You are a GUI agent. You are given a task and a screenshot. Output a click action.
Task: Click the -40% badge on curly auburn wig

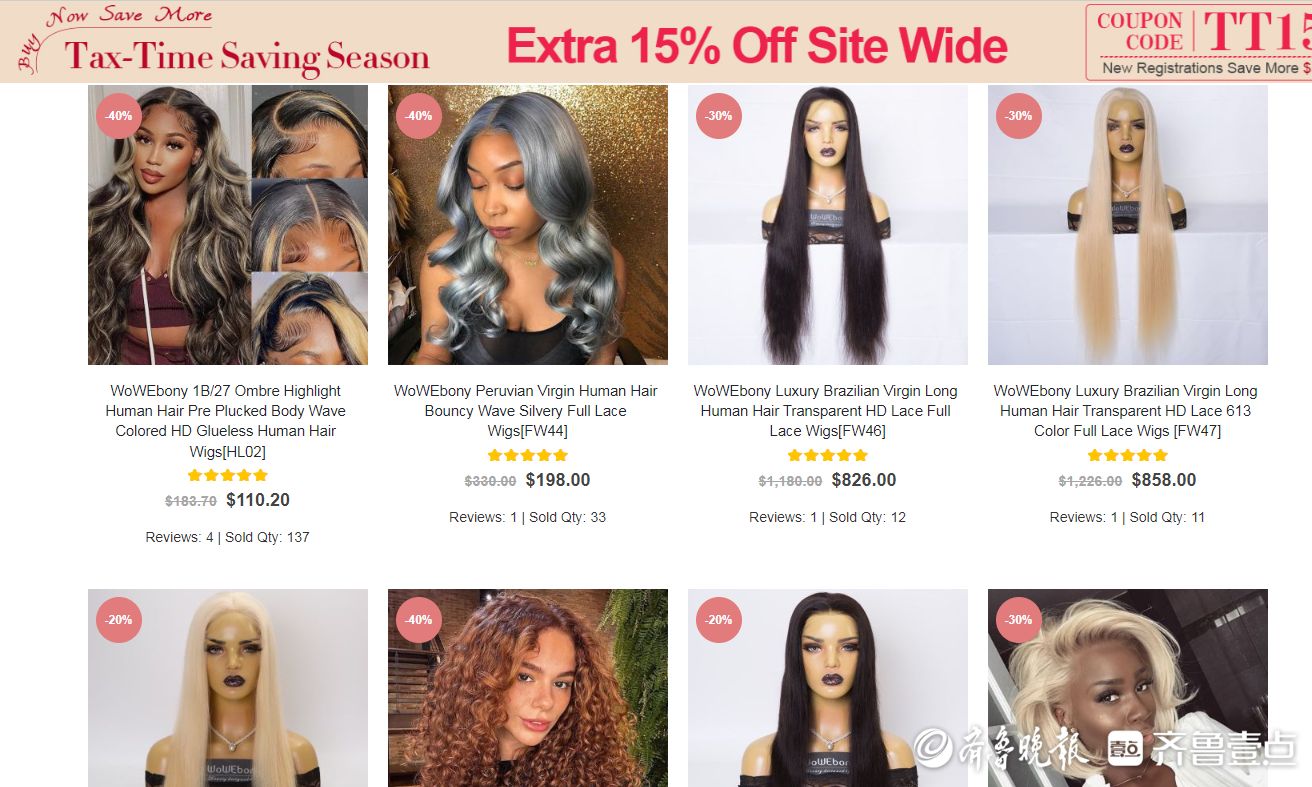click(419, 620)
